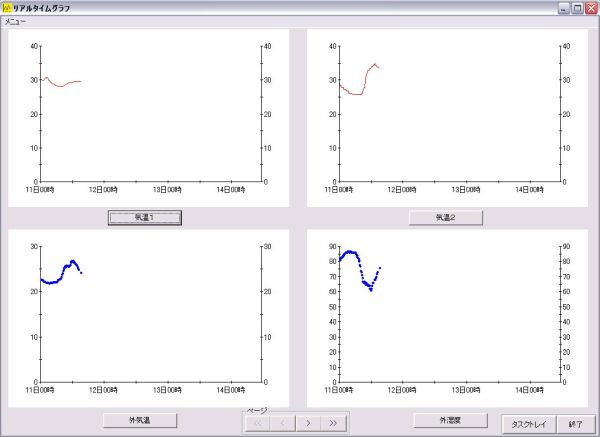The height and width of the screenshot is (437, 600).
Task: Minimize the リアルタイムグラフ window
Action: 564,7
